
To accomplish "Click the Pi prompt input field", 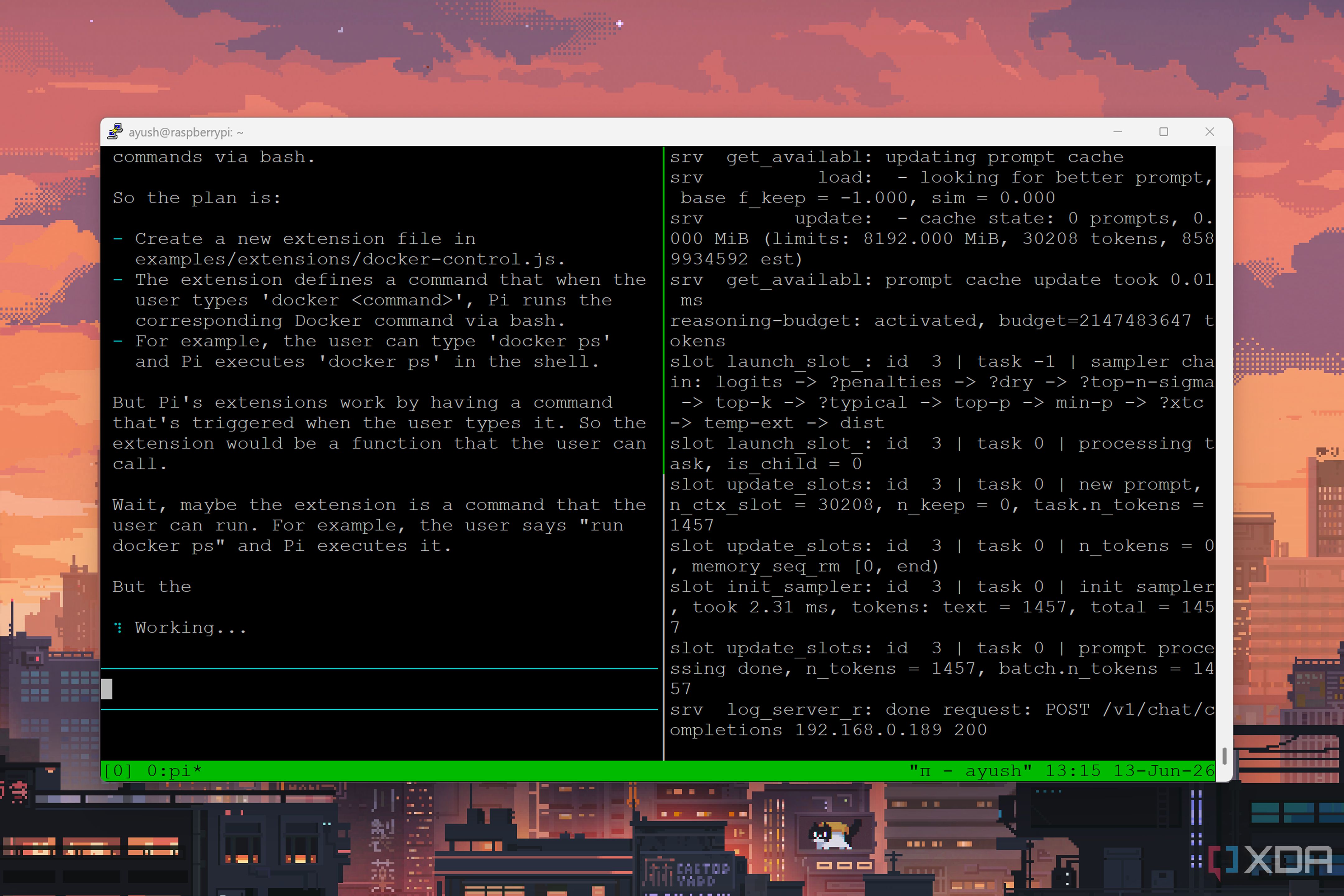I will (380, 688).
